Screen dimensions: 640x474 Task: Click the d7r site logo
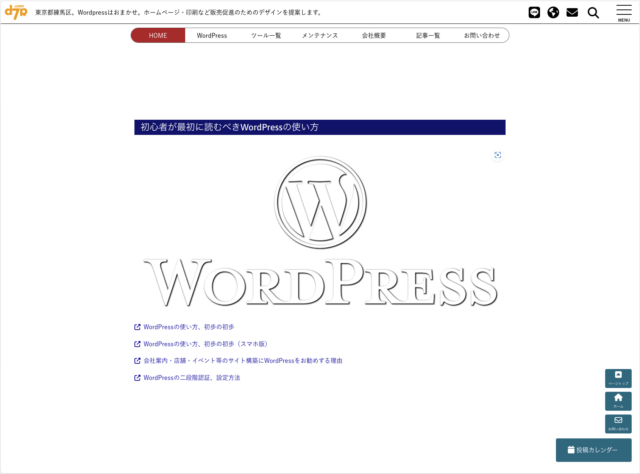(x=16, y=12)
